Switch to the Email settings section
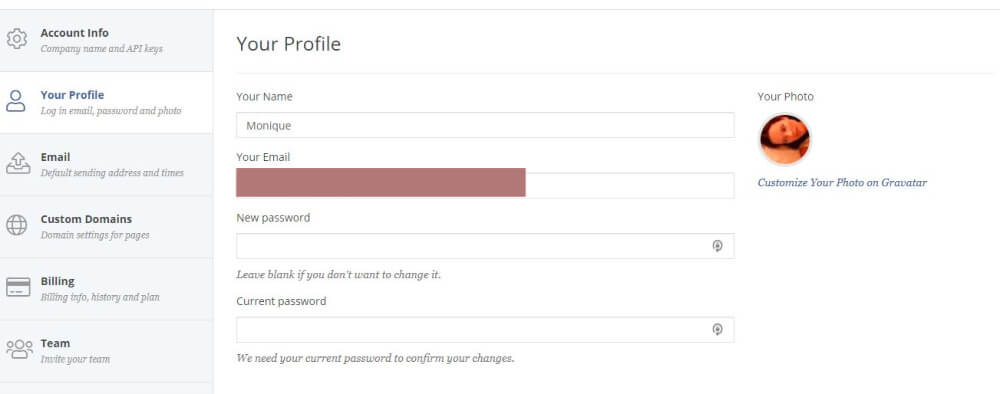Screen dimensions: 1000x394 click(x=107, y=164)
